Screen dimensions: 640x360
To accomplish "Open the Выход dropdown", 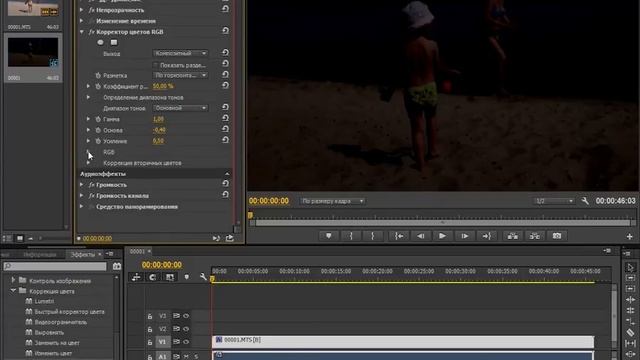I will coord(180,53).
